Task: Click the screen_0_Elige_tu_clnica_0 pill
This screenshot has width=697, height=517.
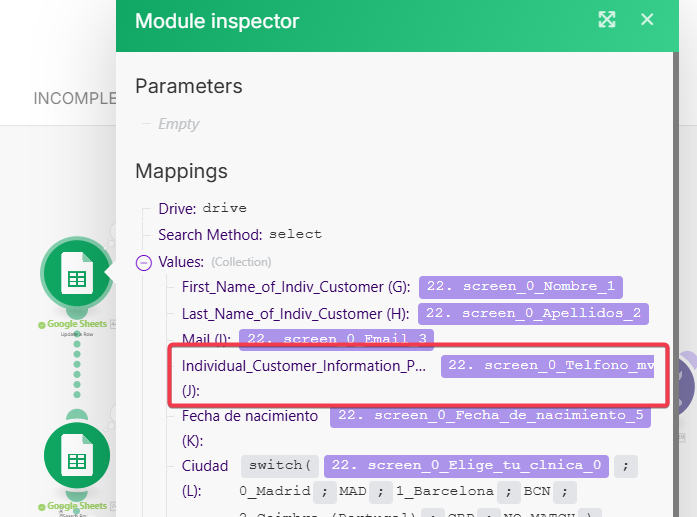Action: (x=467, y=466)
